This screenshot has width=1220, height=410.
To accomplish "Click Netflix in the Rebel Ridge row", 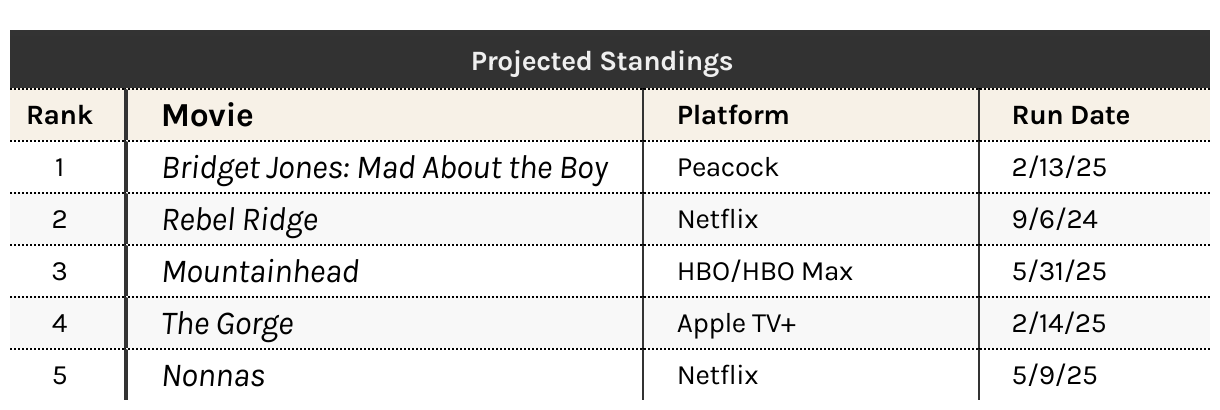I will tap(718, 219).
